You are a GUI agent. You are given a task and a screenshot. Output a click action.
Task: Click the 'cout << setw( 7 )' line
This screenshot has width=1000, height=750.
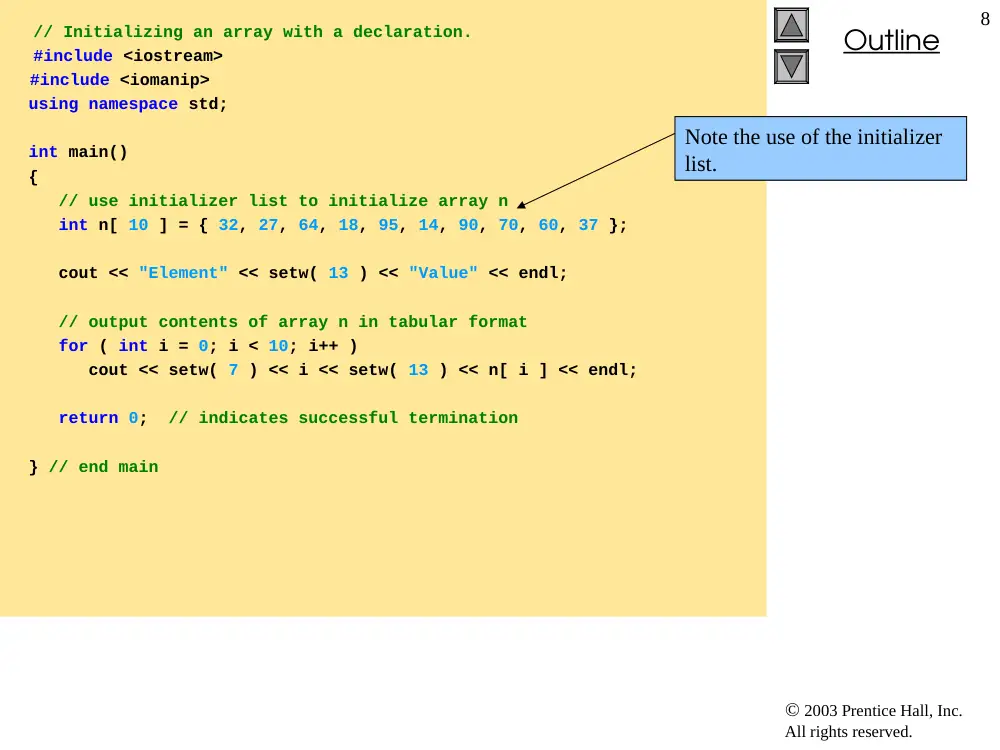[362, 370]
